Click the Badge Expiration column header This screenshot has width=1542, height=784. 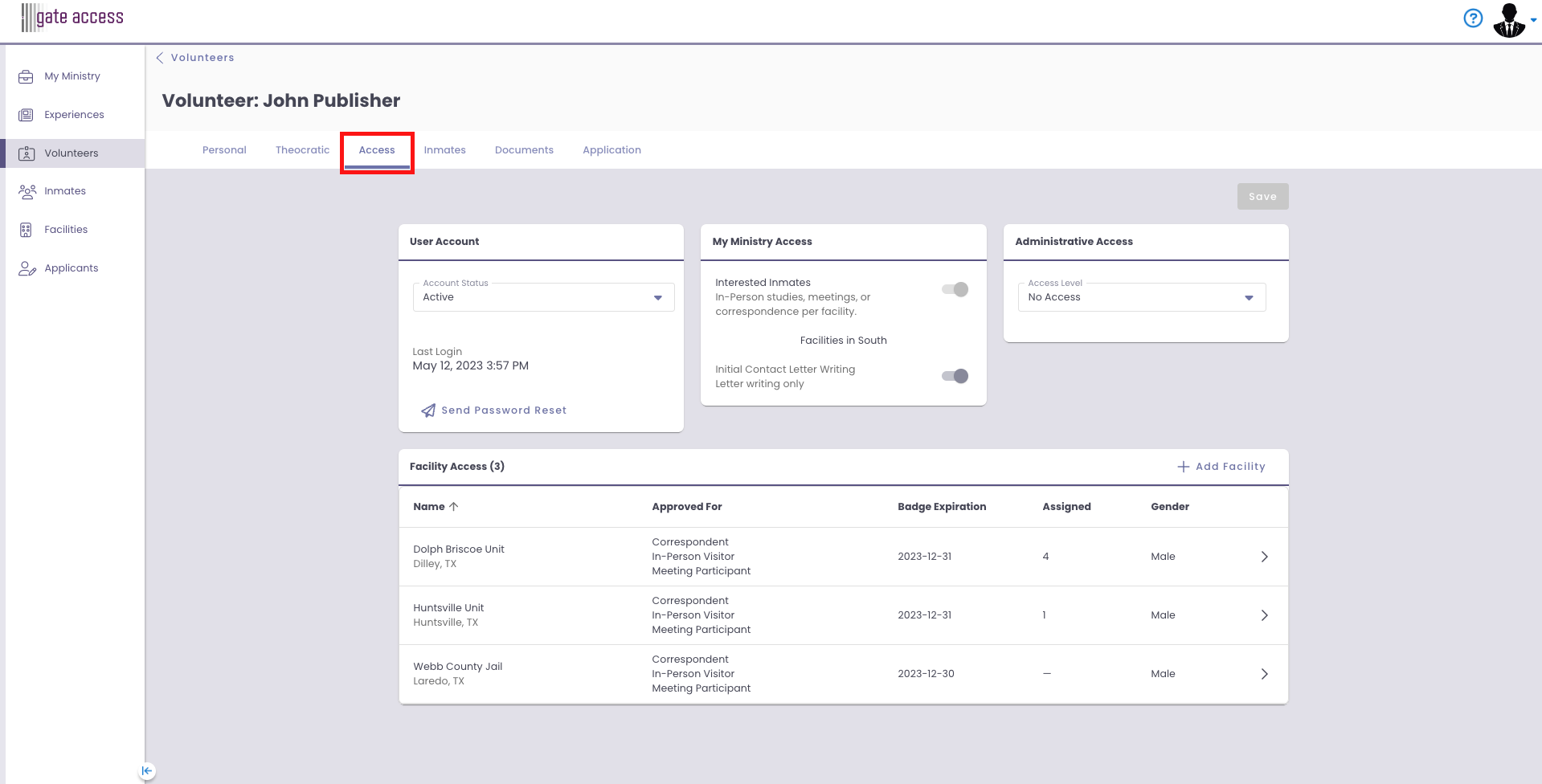(942, 507)
